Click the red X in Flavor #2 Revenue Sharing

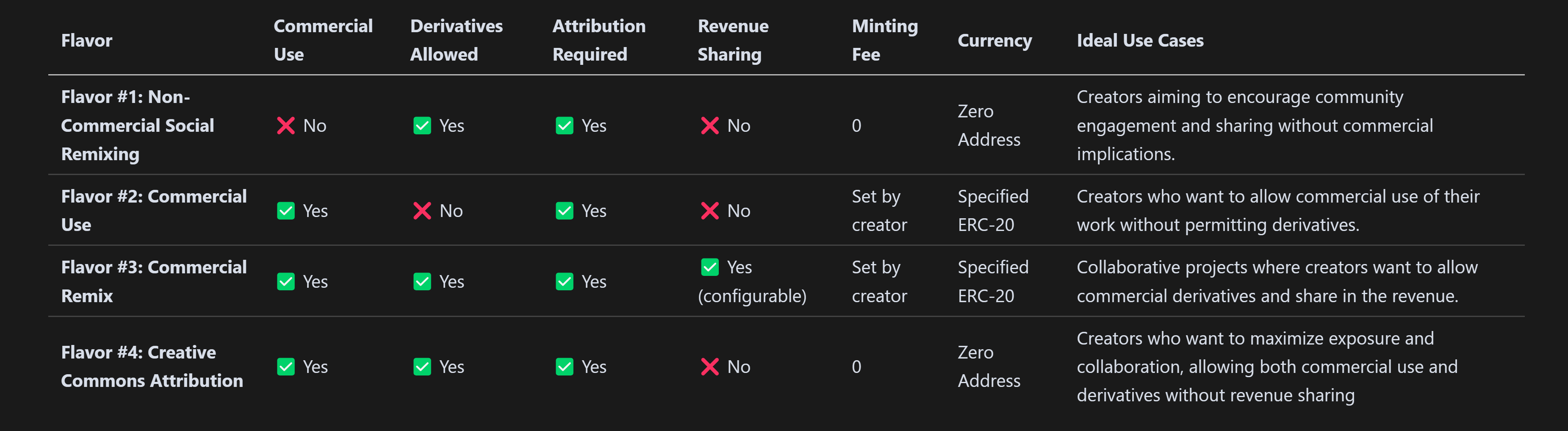click(x=710, y=211)
